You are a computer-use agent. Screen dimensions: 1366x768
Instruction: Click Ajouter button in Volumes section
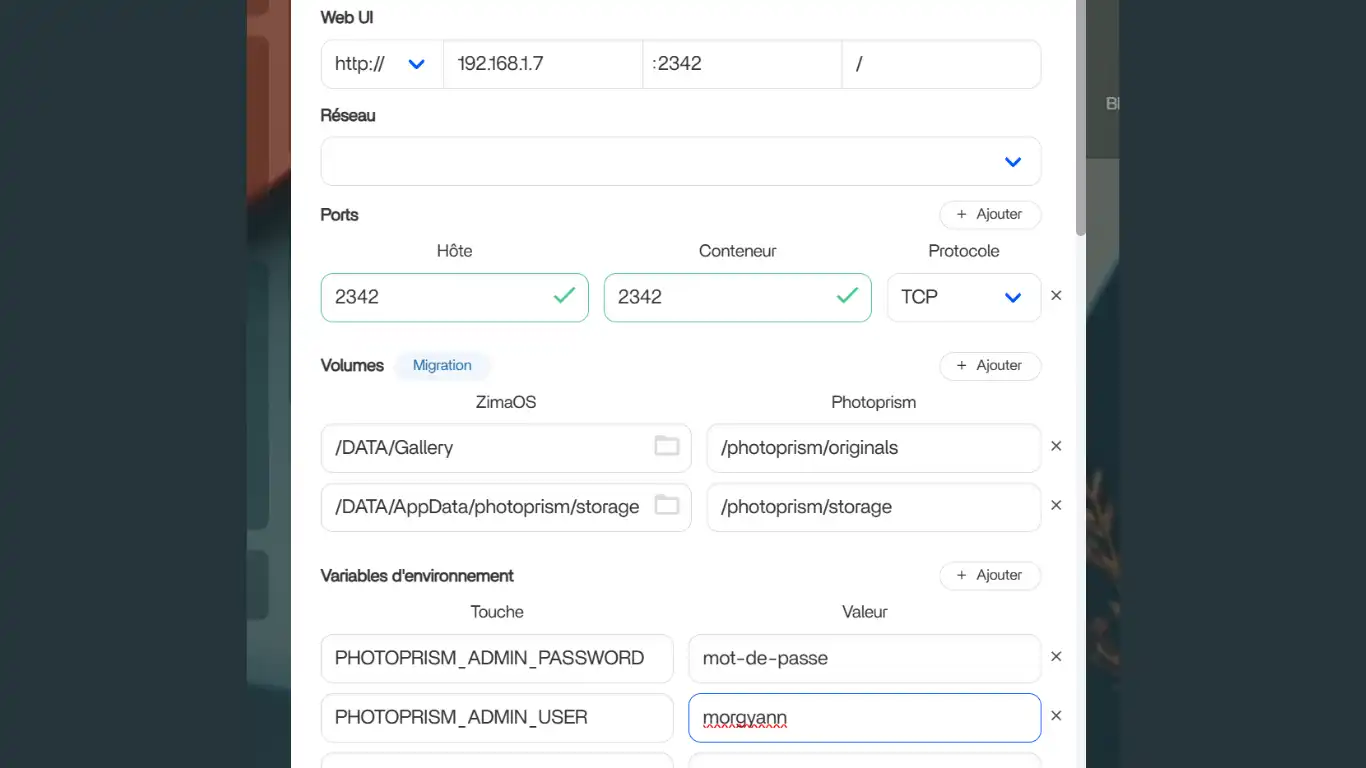(989, 365)
